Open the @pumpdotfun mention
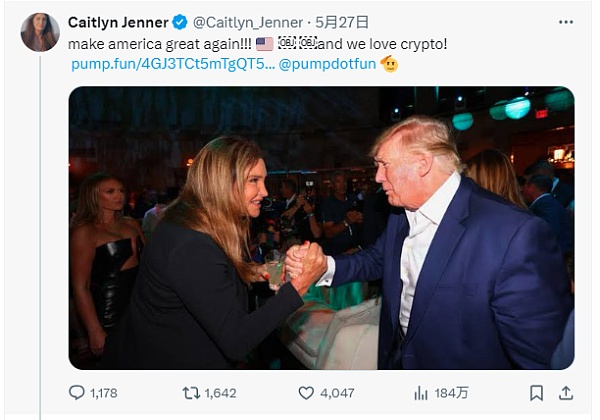The width and height of the screenshot is (600, 420). coord(327,64)
